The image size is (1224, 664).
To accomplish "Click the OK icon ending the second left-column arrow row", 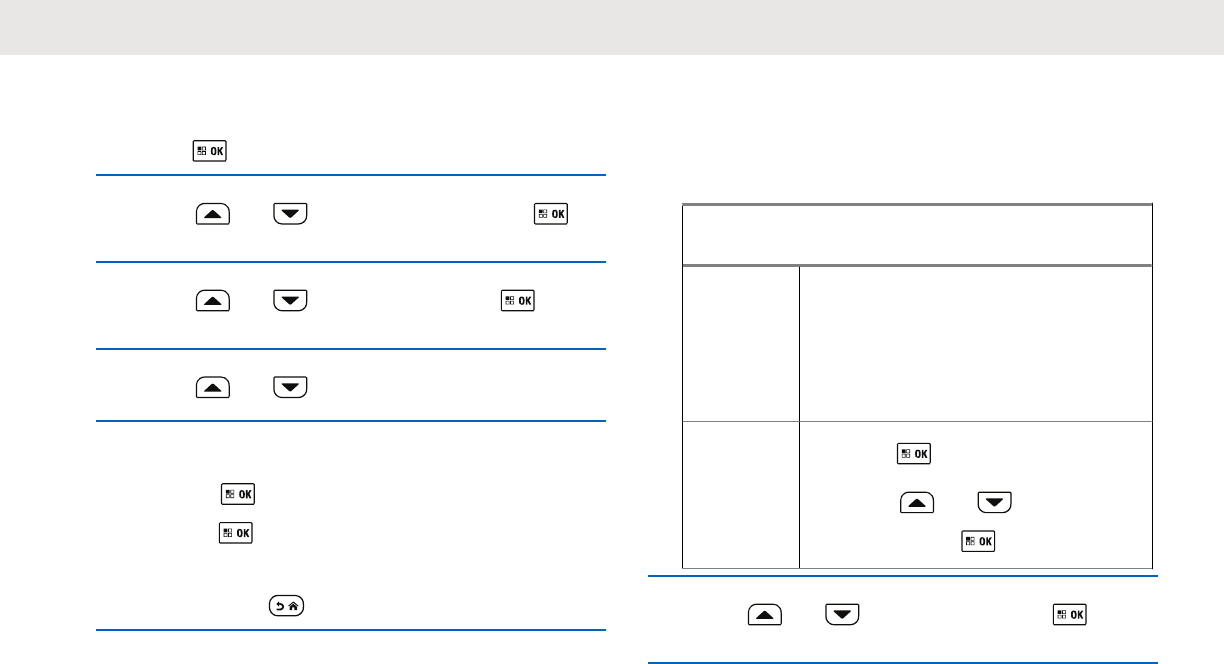I will click(x=519, y=299).
